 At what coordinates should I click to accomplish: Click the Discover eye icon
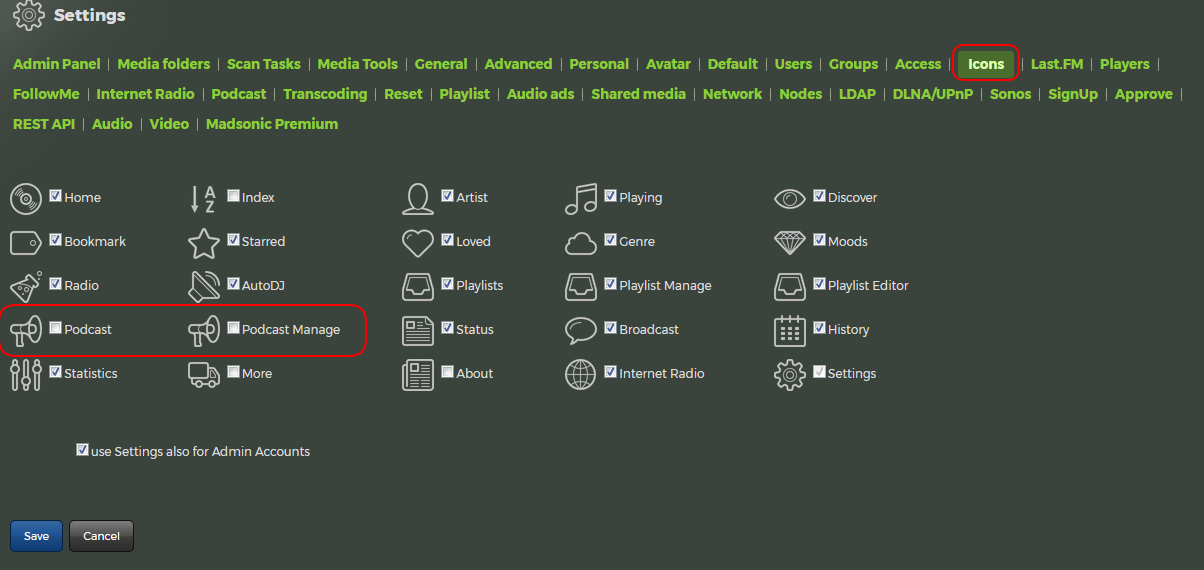point(790,198)
